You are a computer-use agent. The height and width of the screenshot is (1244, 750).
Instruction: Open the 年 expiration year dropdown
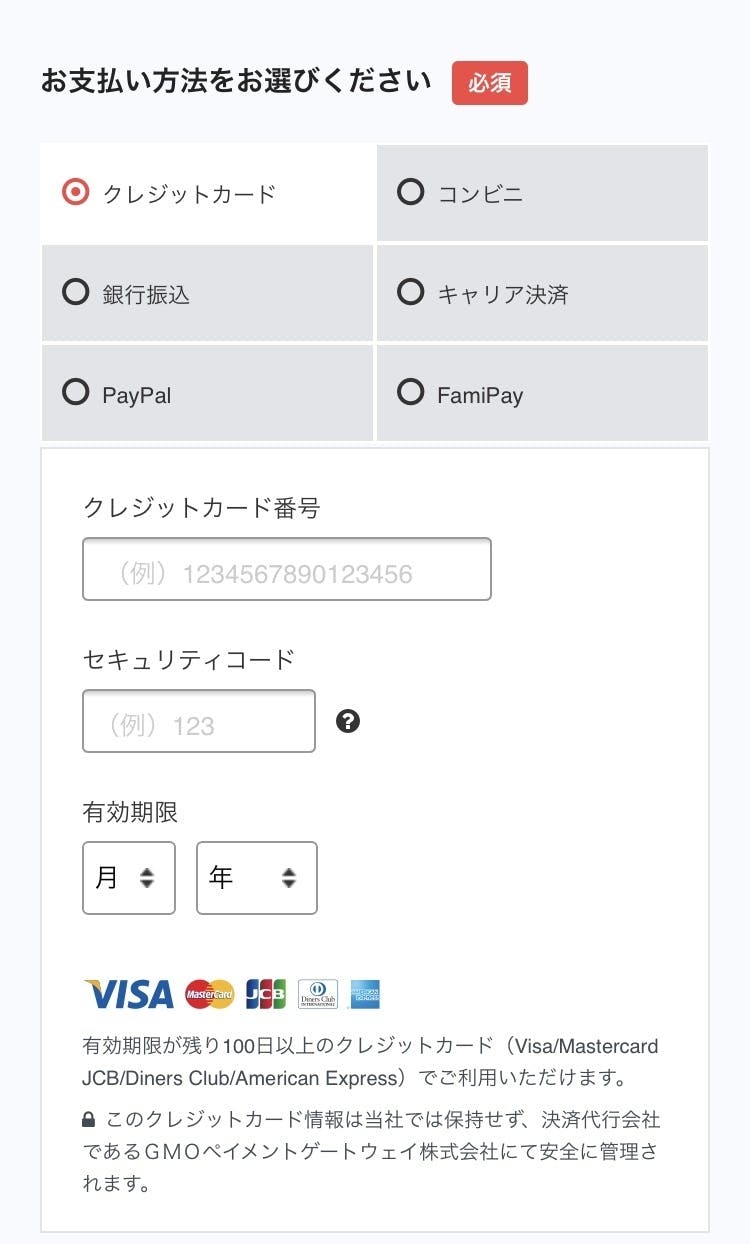(257, 878)
